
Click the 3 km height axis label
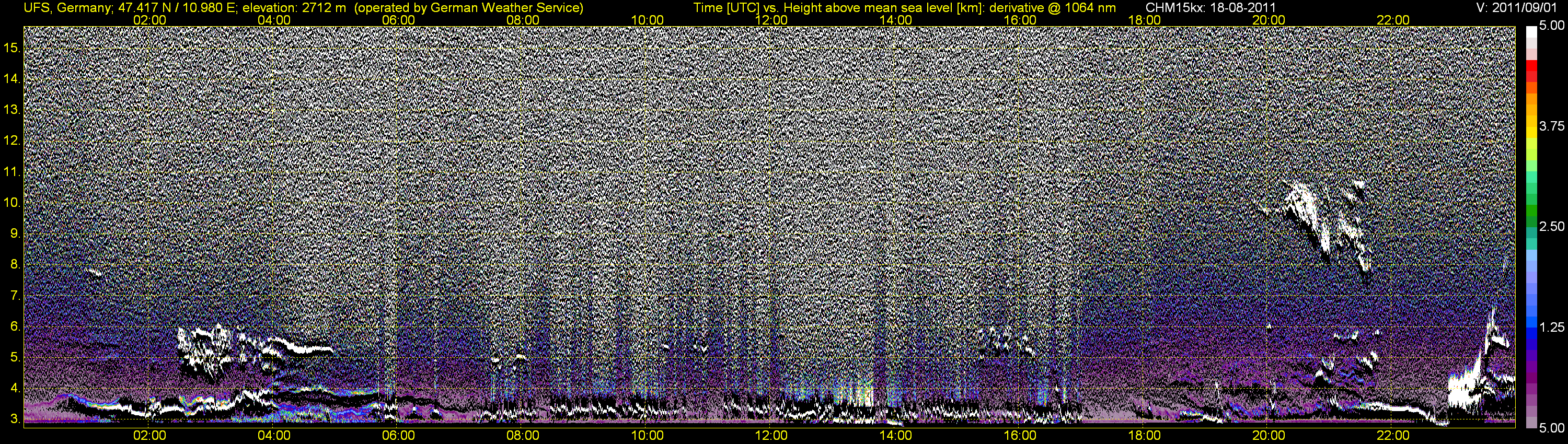(x=15, y=419)
